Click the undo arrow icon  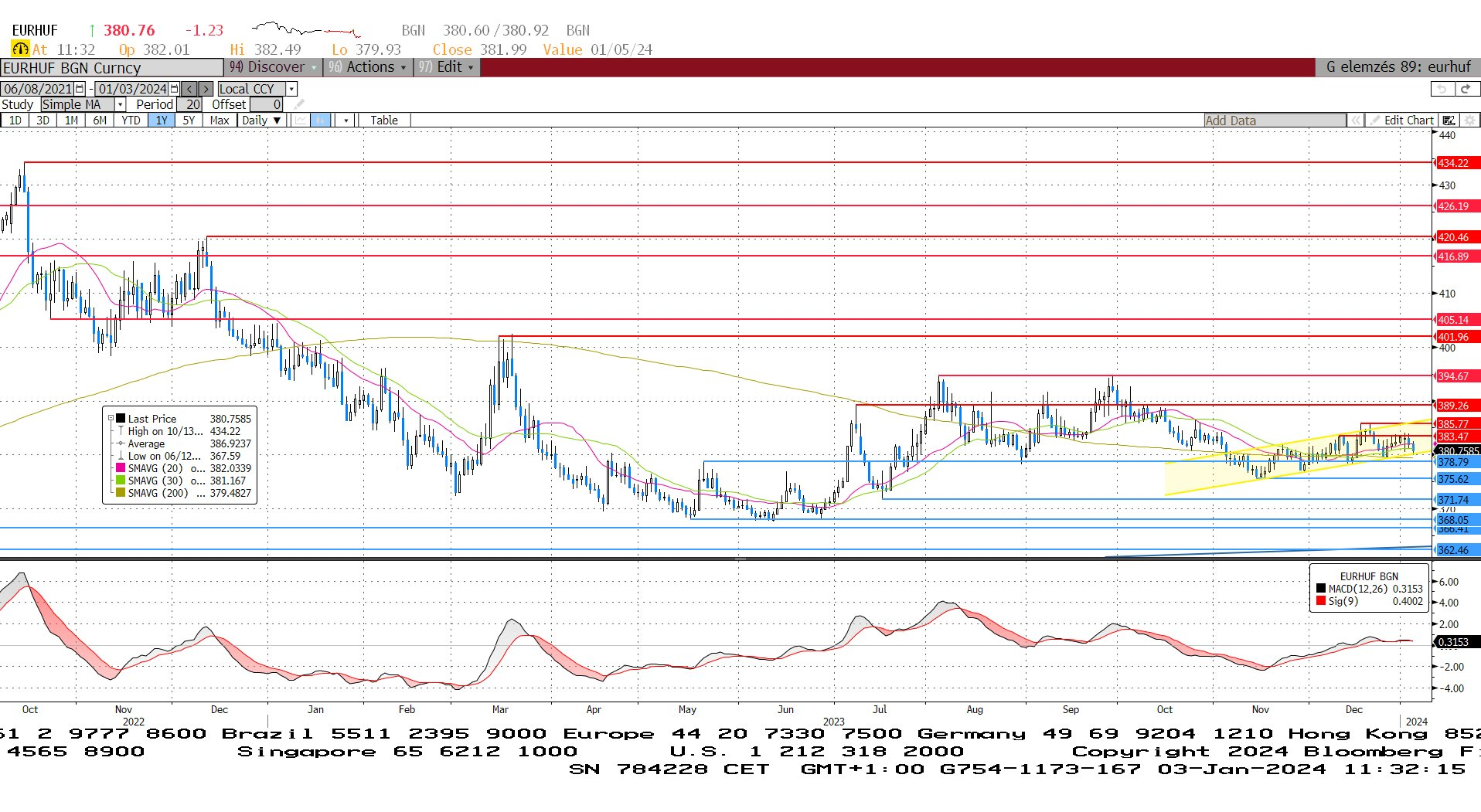coord(1442,89)
